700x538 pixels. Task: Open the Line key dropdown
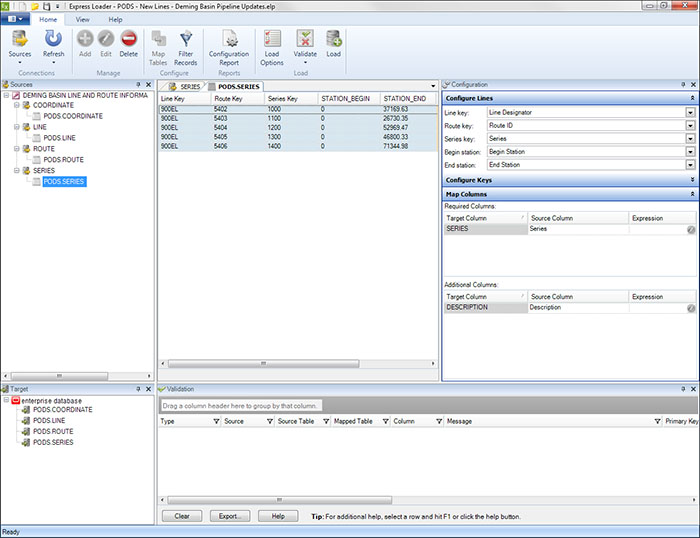pos(691,113)
